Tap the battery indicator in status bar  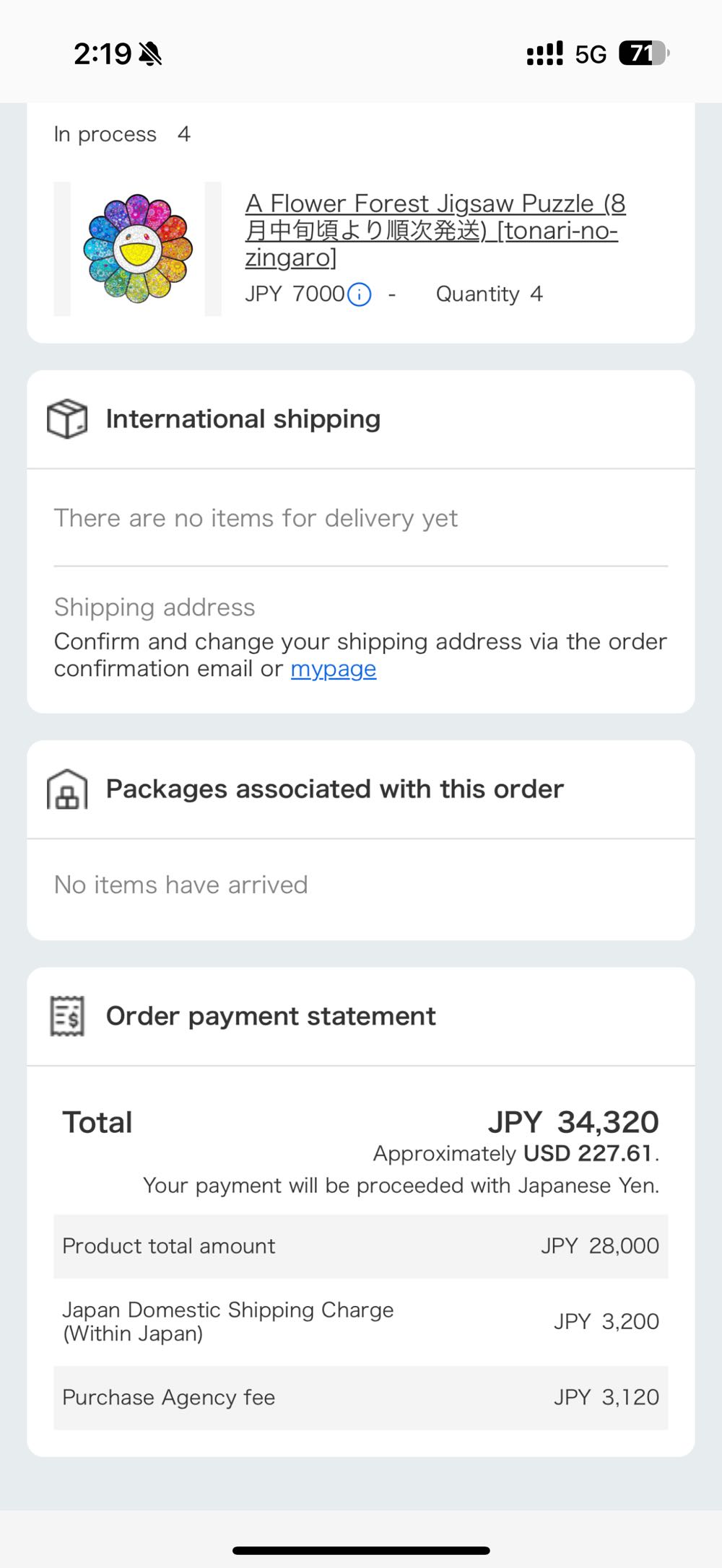click(644, 53)
